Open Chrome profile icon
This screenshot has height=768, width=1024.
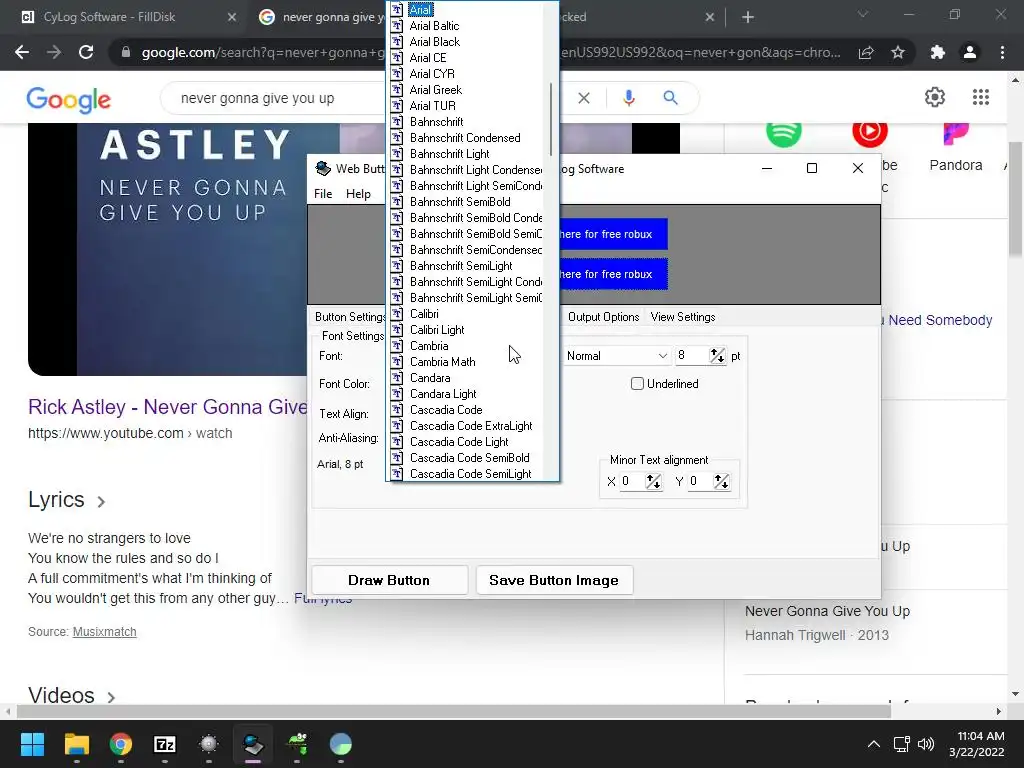point(970,52)
